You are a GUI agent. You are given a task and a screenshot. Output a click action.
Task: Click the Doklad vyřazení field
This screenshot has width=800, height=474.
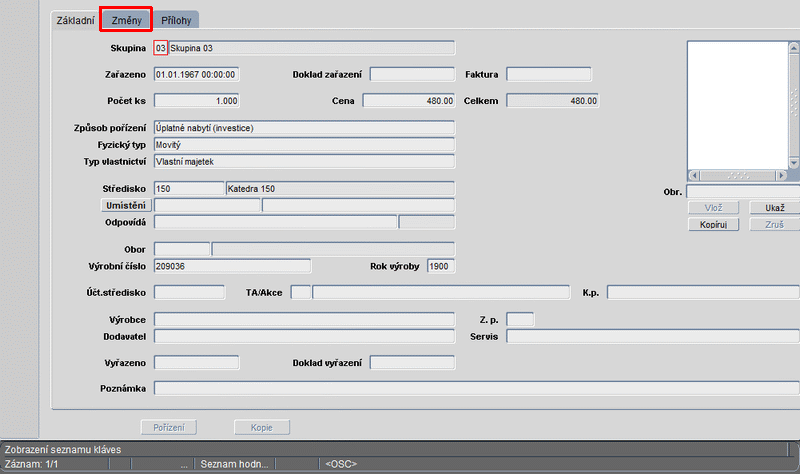pyautogui.click(x=412, y=363)
